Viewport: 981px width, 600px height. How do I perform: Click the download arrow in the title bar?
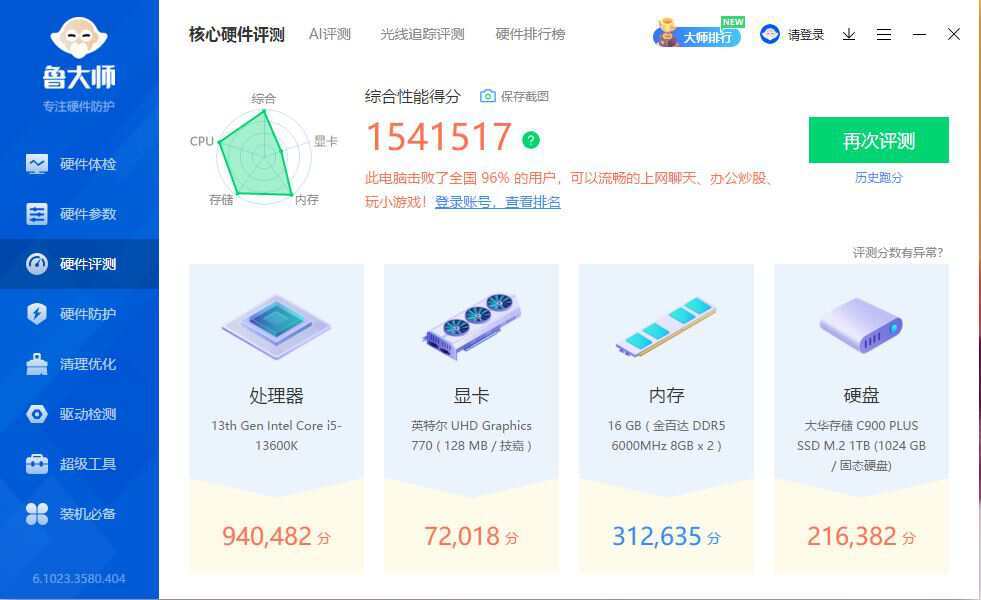(x=848, y=34)
